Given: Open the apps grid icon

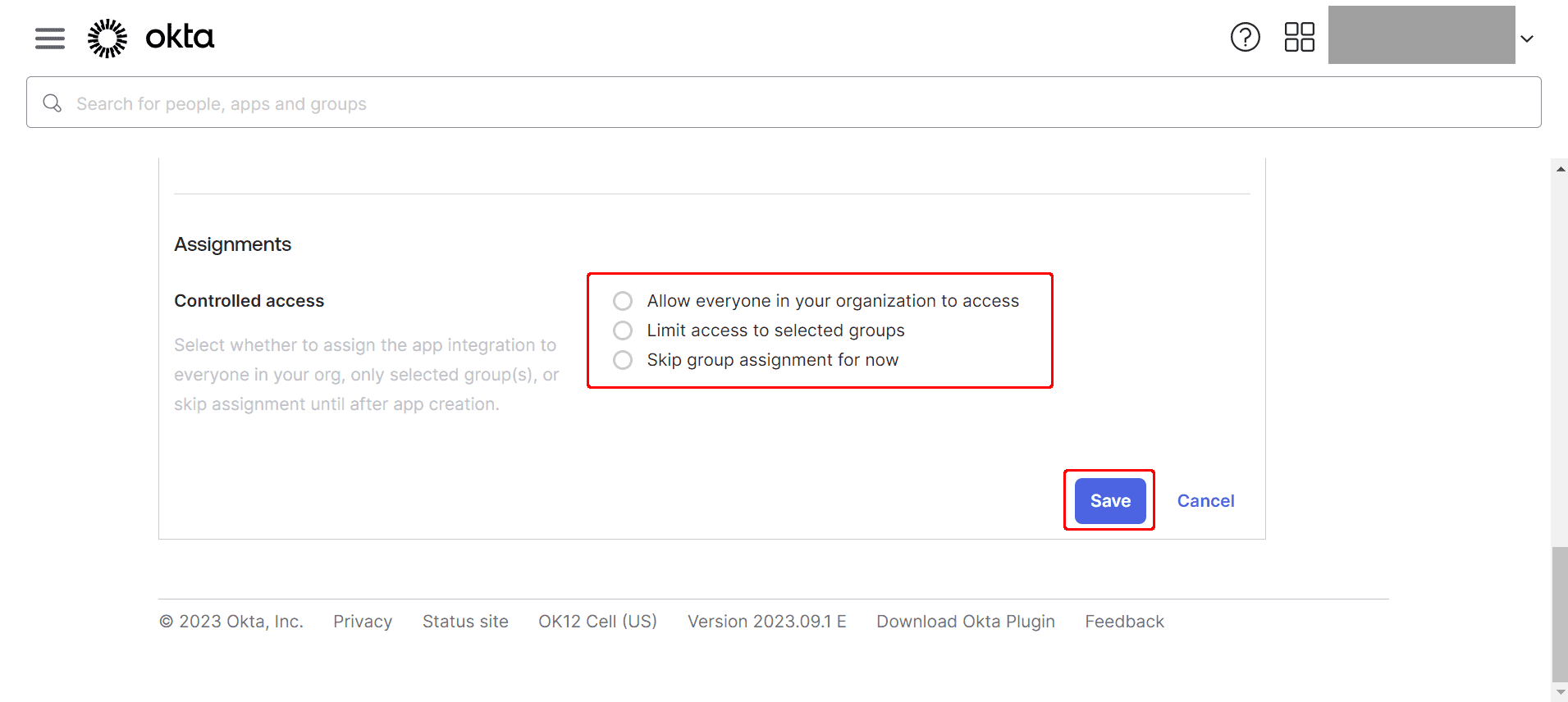Looking at the screenshot, I should coord(1299,37).
